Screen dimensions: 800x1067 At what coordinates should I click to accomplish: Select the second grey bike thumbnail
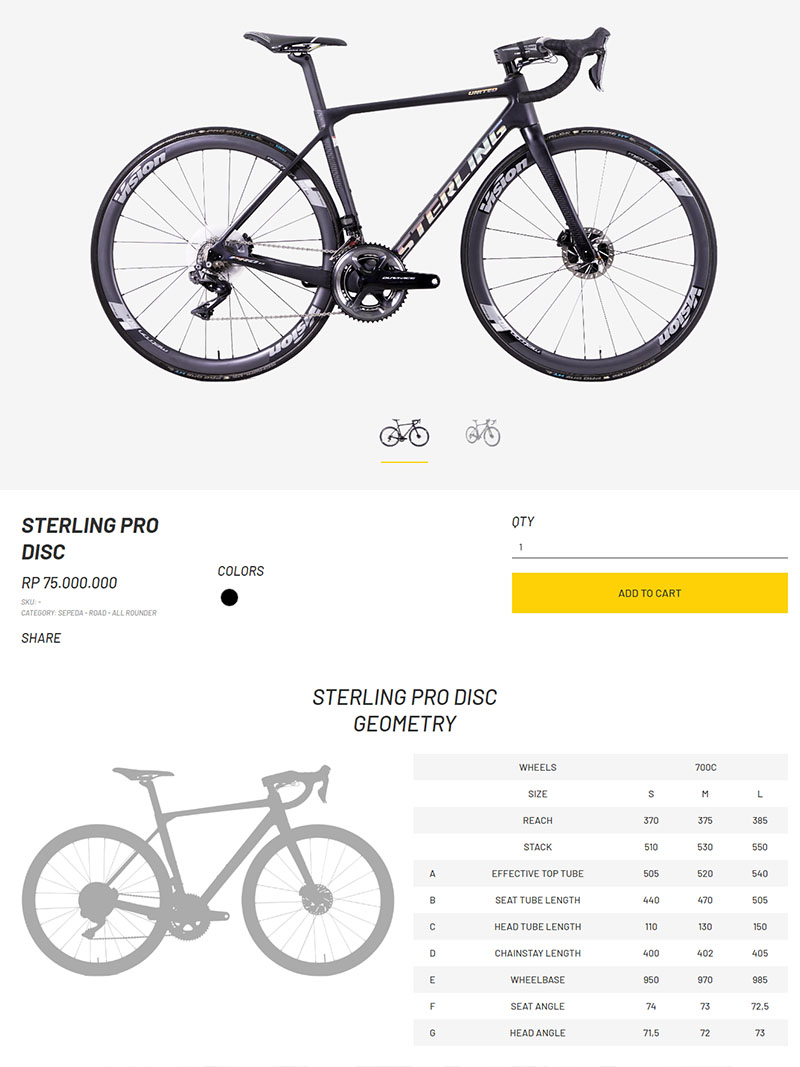tap(482, 433)
